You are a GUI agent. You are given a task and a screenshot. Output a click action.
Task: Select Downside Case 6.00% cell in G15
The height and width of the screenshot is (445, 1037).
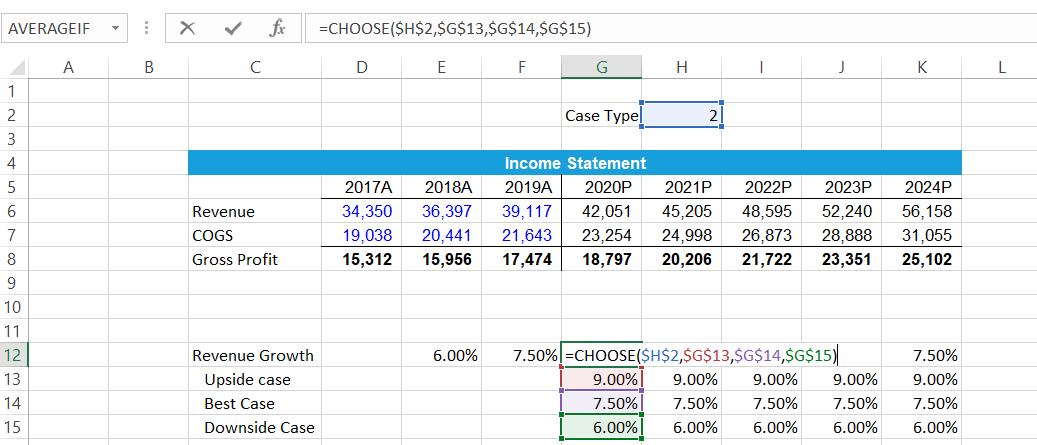[601, 427]
